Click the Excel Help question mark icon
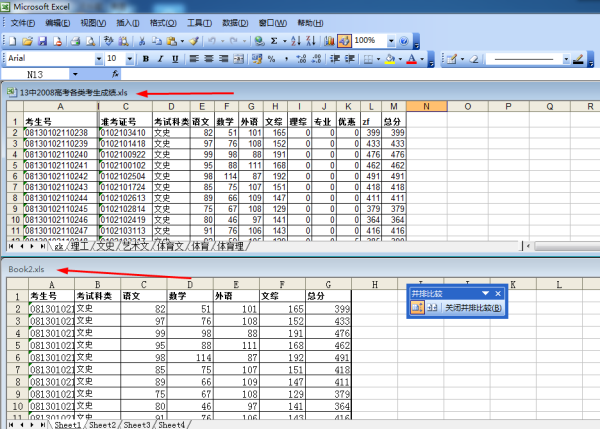Screen dimensions: 600x429 pyautogui.click(x=405, y=41)
